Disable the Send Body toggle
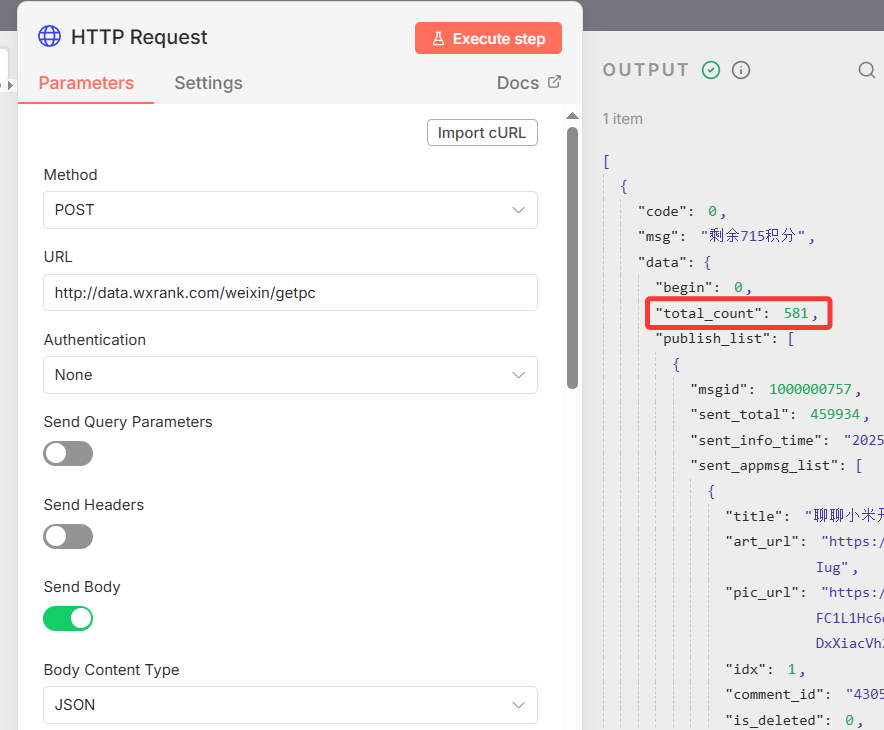The height and width of the screenshot is (730, 884). pos(68,619)
